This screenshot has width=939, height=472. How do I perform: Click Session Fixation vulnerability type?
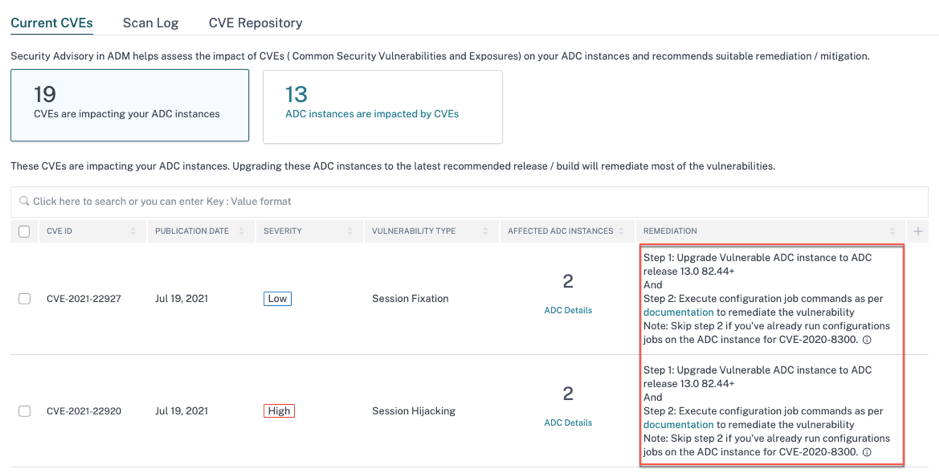pyautogui.click(x=410, y=298)
